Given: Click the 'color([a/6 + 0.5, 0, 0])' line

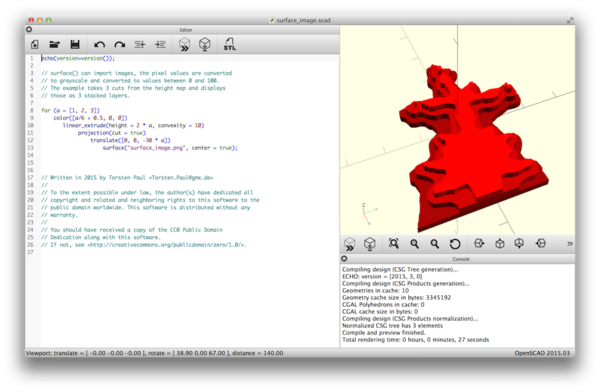Looking at the screenshot, I should point(90,118).
